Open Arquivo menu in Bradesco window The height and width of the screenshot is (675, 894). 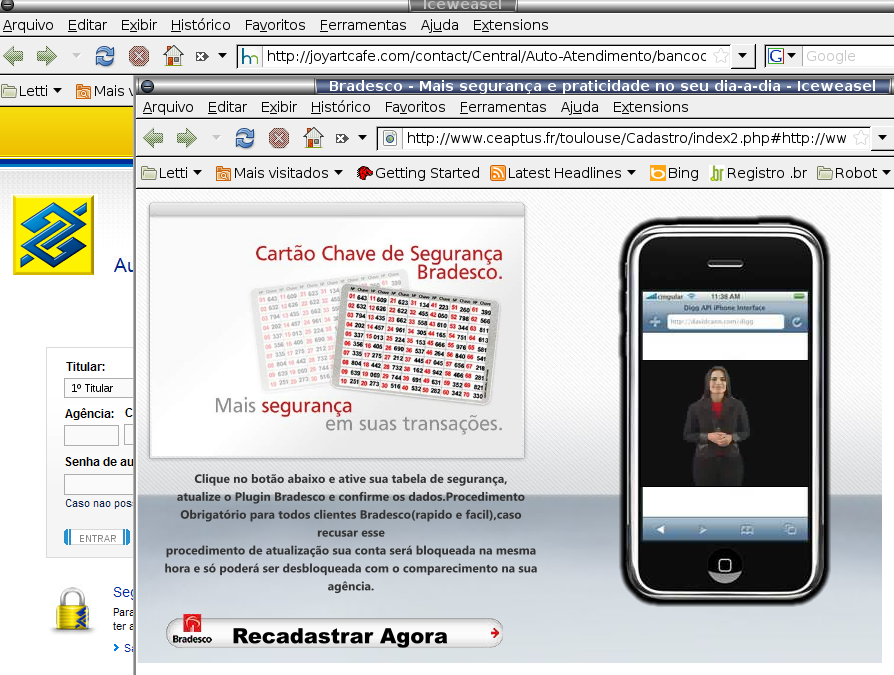point(168,107)
